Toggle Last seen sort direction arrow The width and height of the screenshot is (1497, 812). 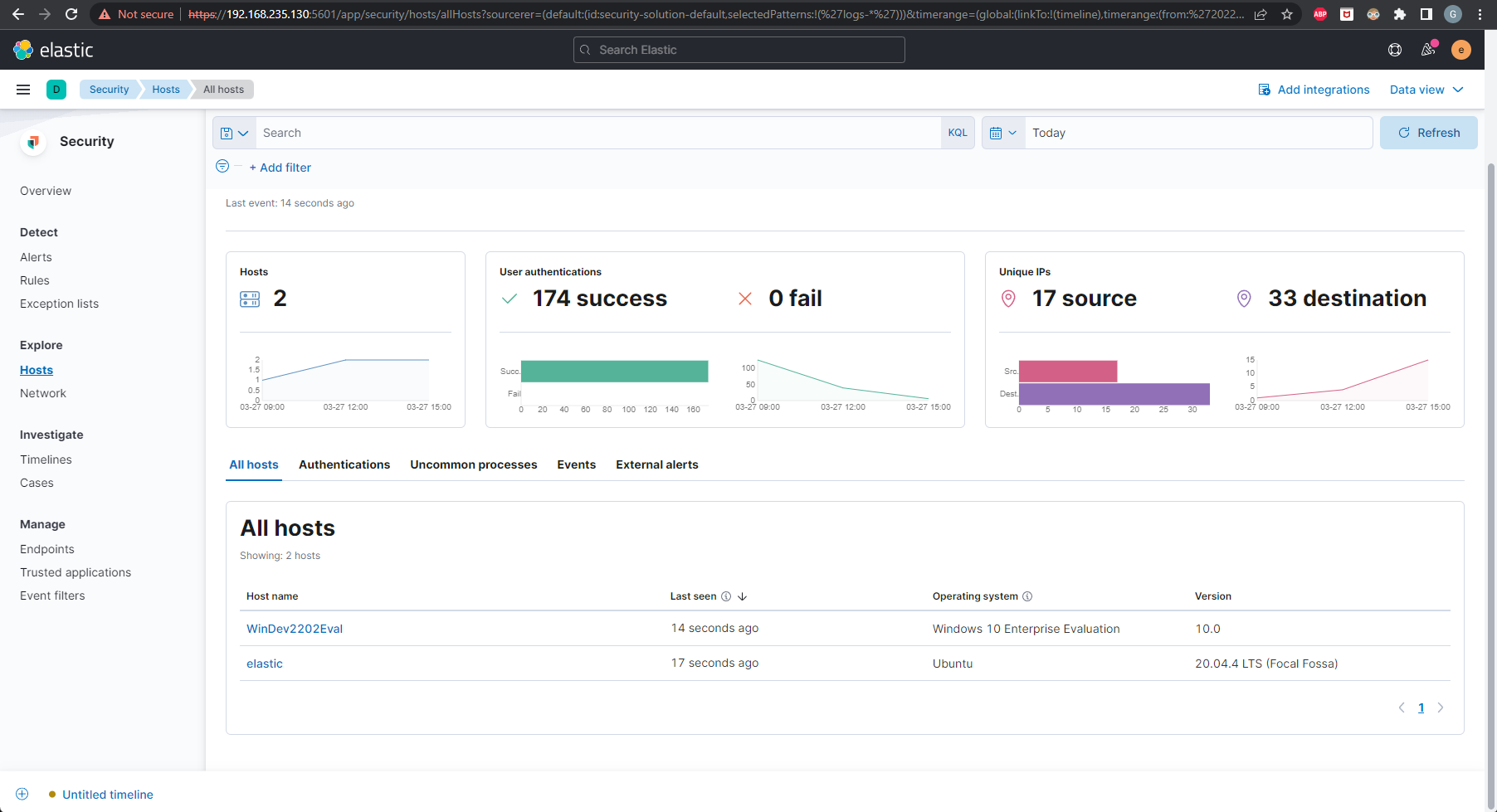tap(743, 596)
